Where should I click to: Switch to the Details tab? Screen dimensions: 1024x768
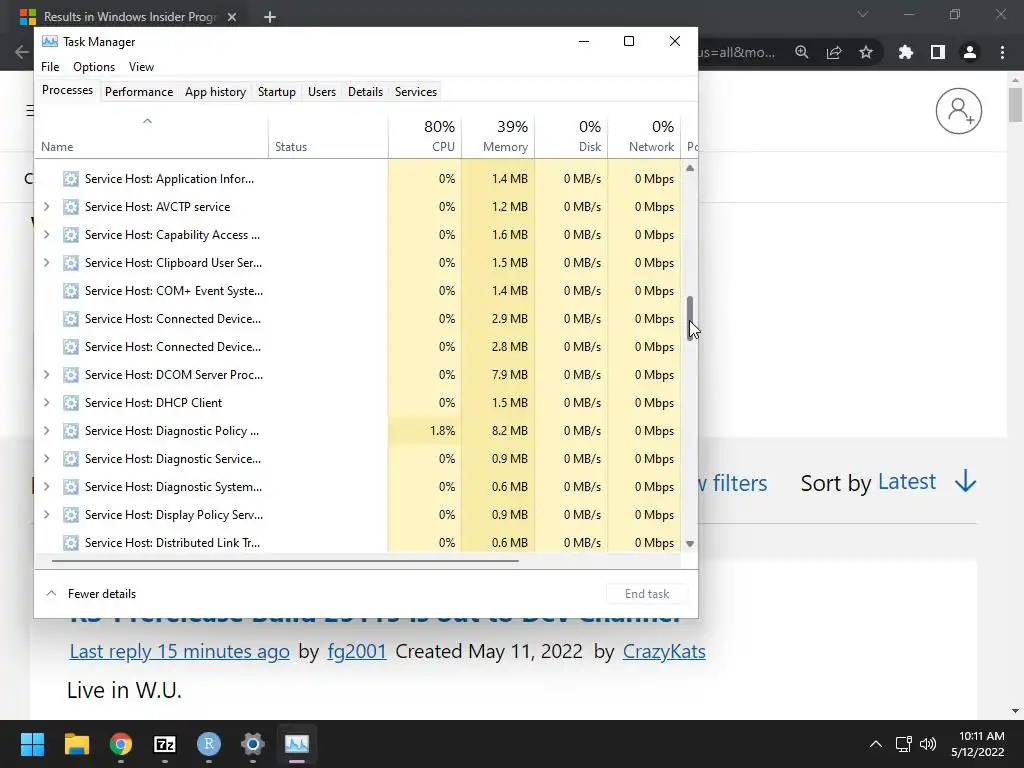tap(365, 92)
